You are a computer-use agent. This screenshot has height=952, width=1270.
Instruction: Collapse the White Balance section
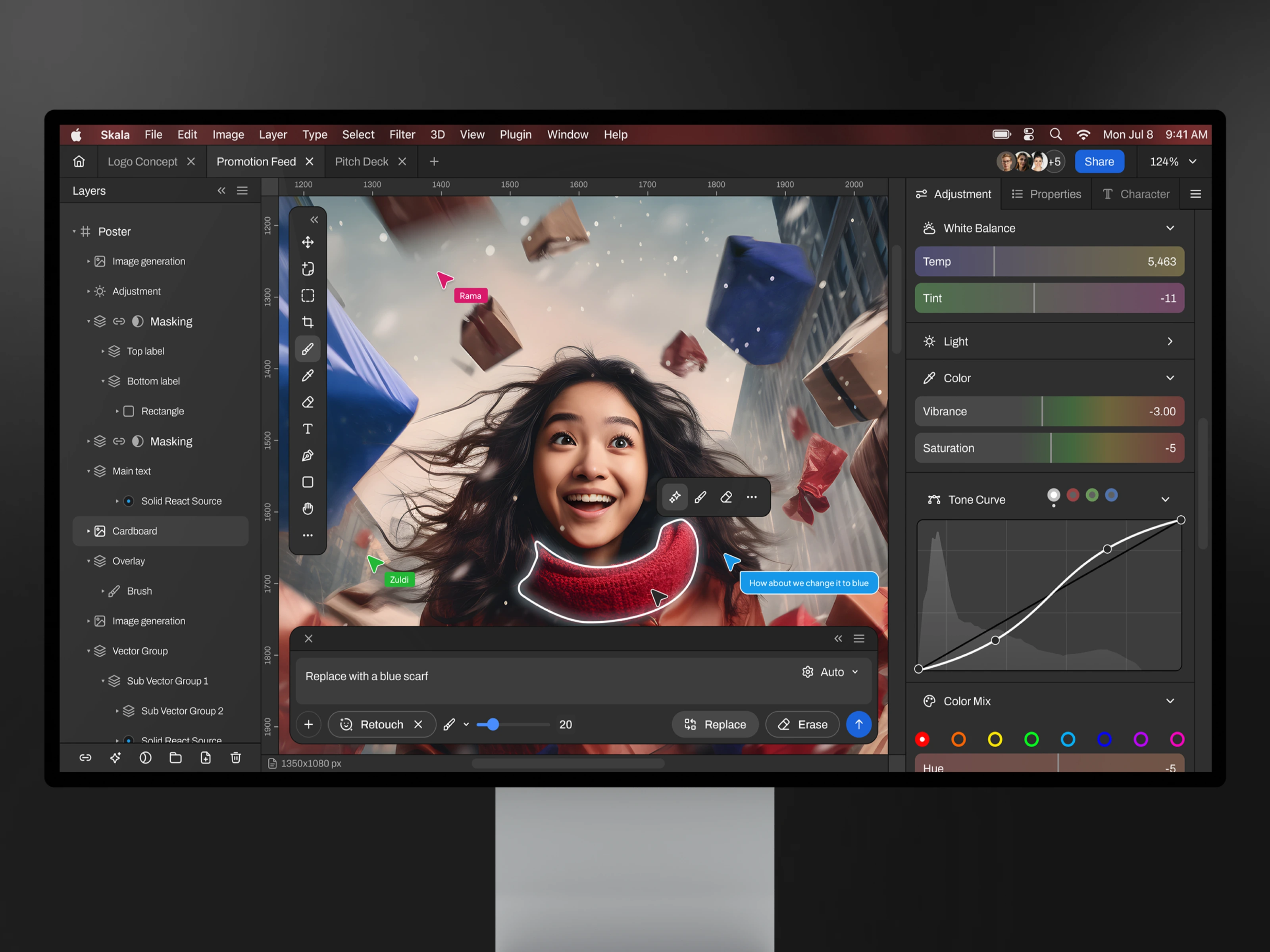1170,228
